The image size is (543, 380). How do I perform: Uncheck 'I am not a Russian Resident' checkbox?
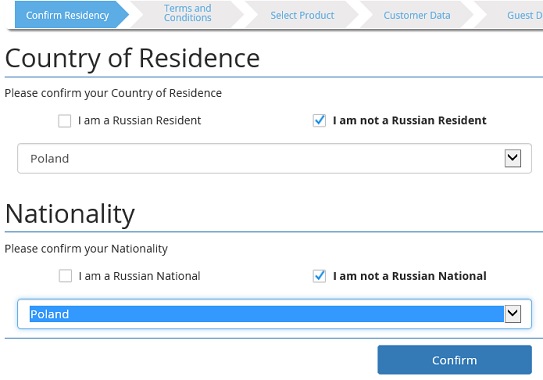319,121
